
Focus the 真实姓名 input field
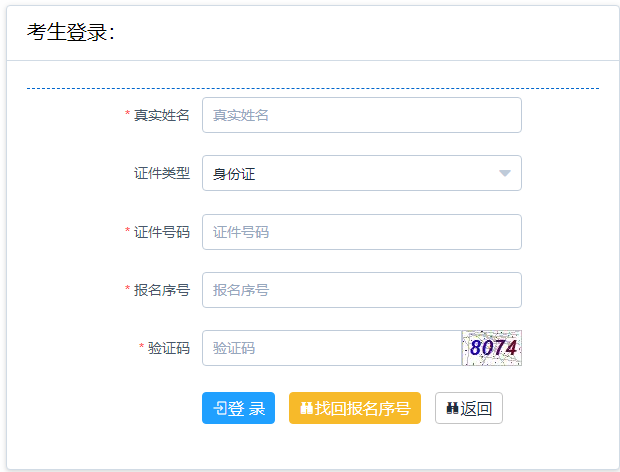click(x=361, y=115)
